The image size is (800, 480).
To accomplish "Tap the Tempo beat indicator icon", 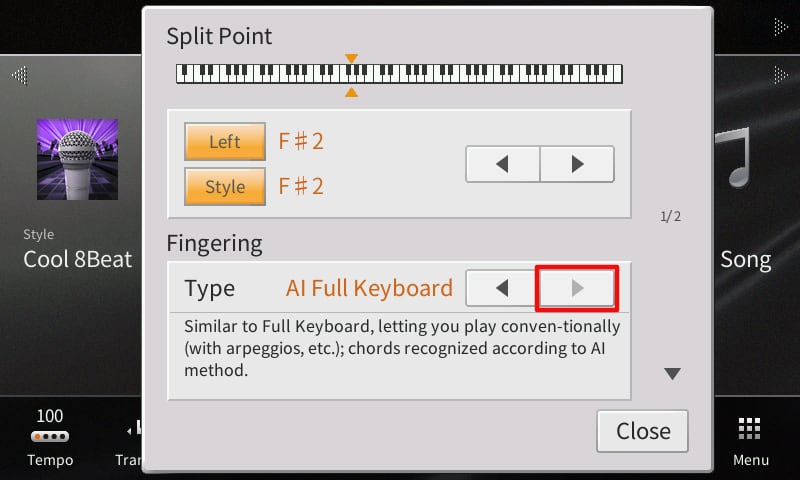I will [50, 437].
